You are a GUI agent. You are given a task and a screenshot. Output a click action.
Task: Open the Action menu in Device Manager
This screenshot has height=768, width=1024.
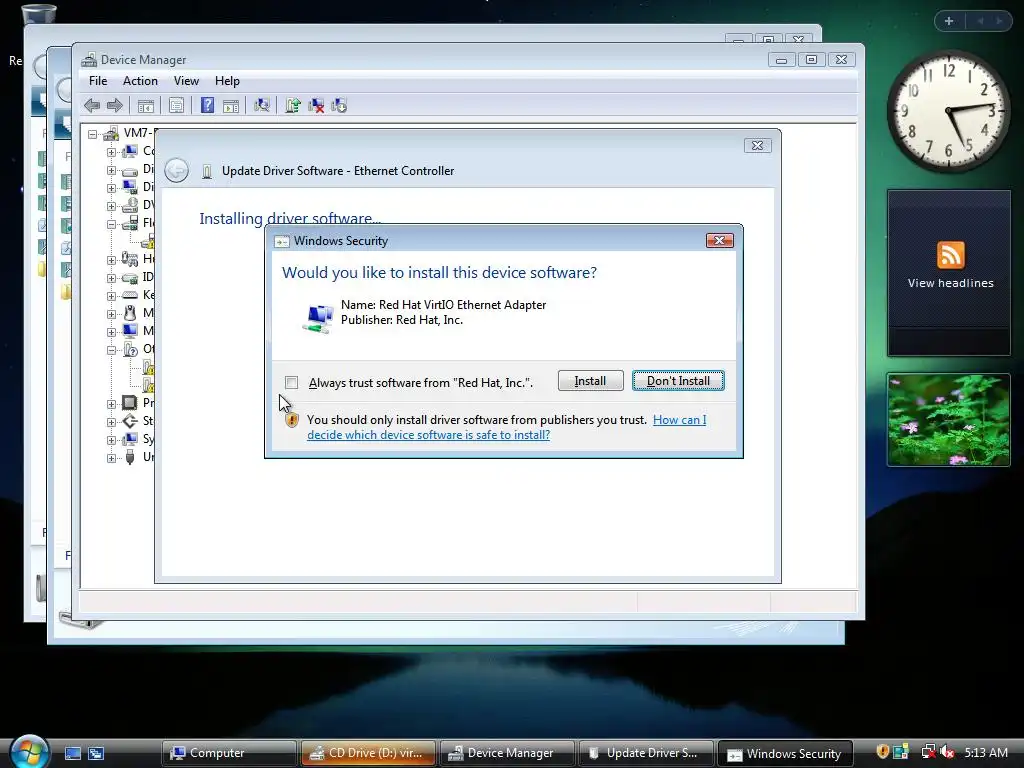140,81
